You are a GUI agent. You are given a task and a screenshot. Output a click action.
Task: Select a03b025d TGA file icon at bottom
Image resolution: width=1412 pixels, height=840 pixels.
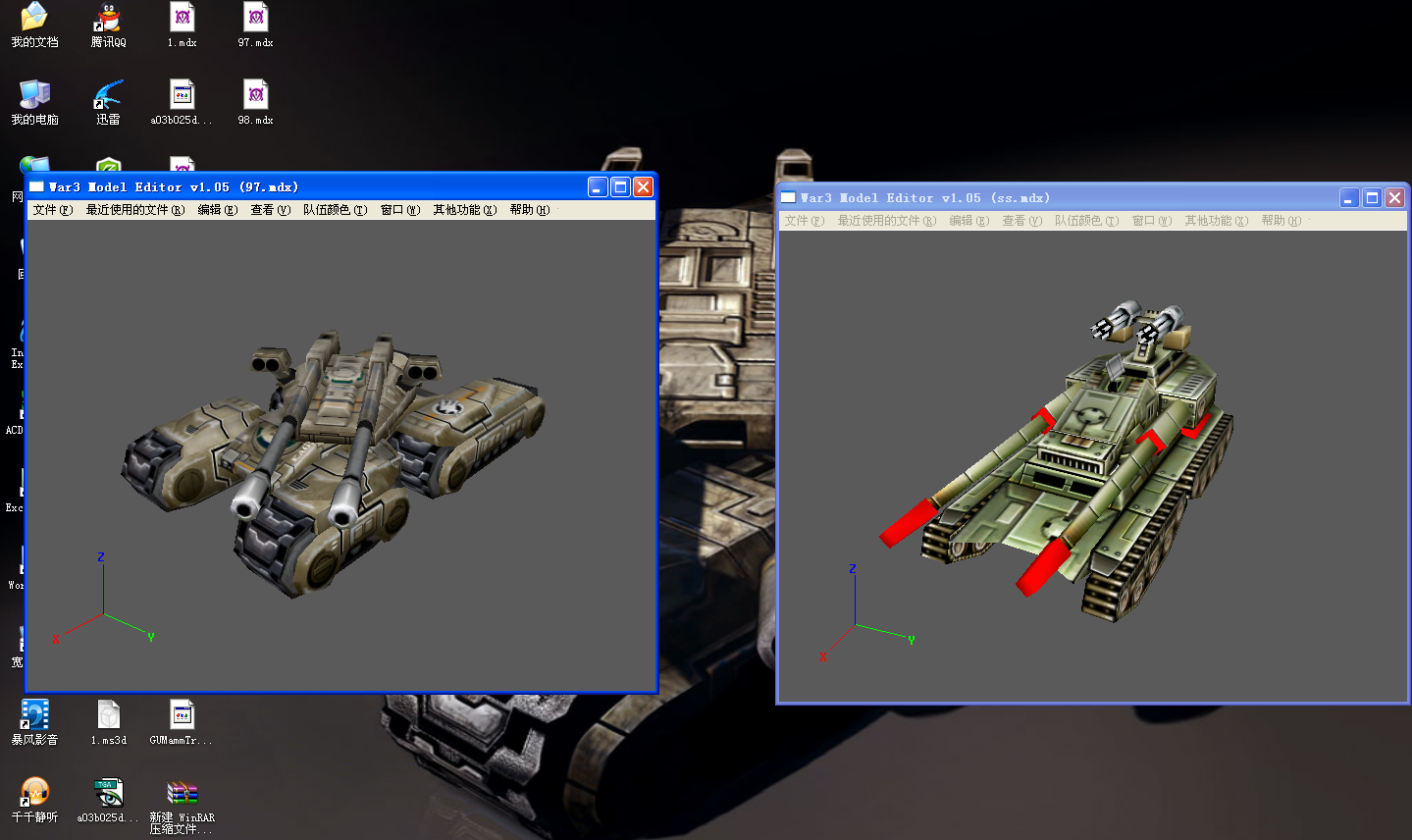108,800
